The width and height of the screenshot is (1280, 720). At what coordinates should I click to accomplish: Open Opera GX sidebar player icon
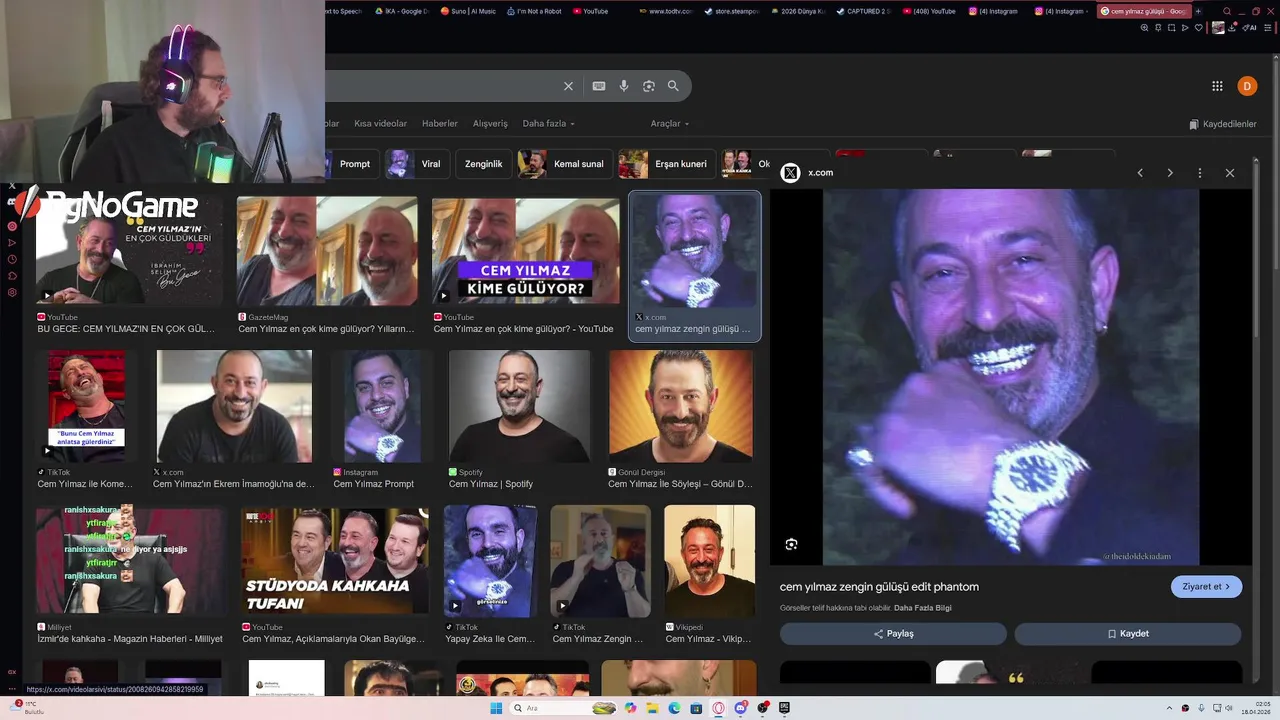12,226
